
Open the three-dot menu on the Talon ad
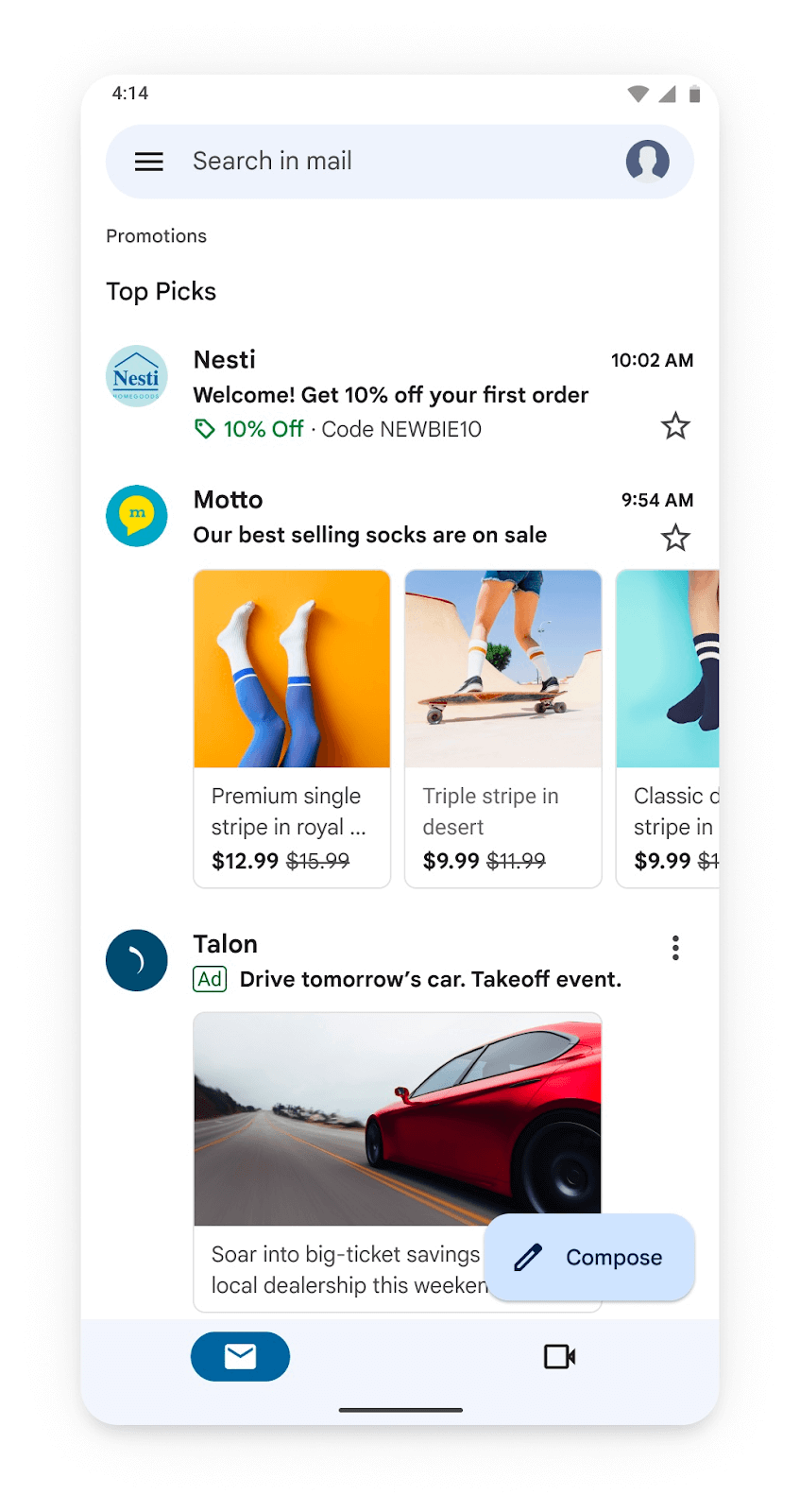675,947
